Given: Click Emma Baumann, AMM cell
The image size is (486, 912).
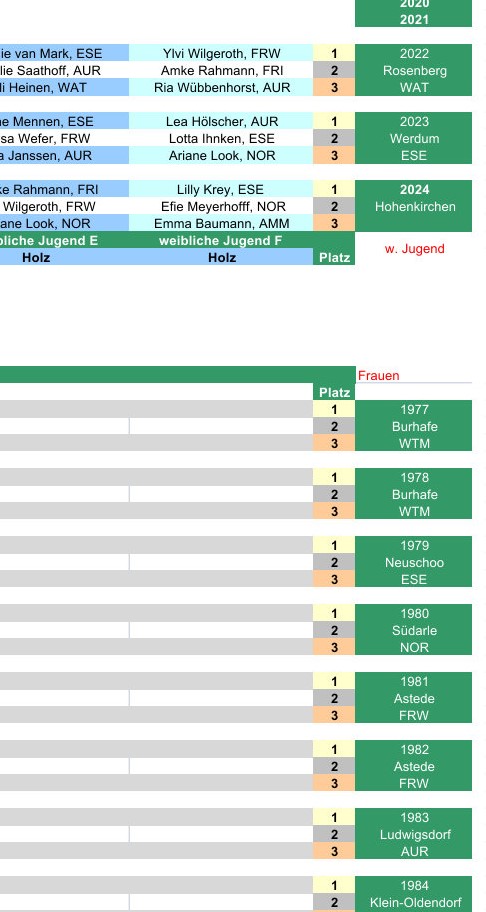Looking at the screenshot, I should click(x=221, y=223).
